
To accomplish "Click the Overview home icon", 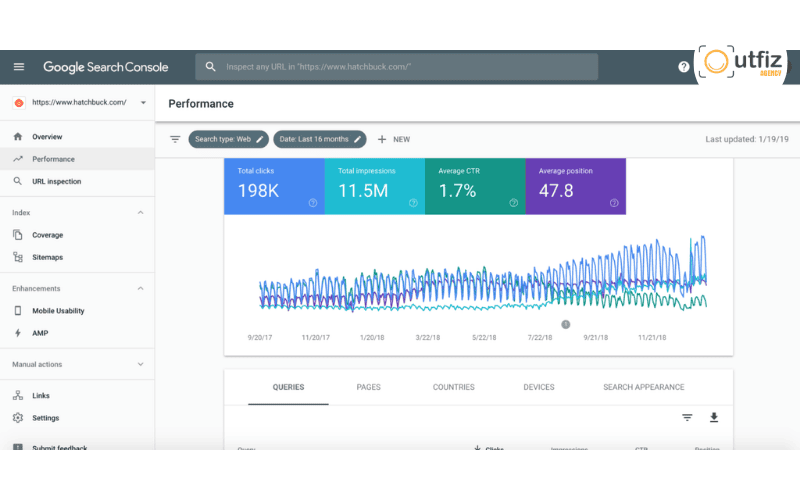I will (x=18, y=137).
